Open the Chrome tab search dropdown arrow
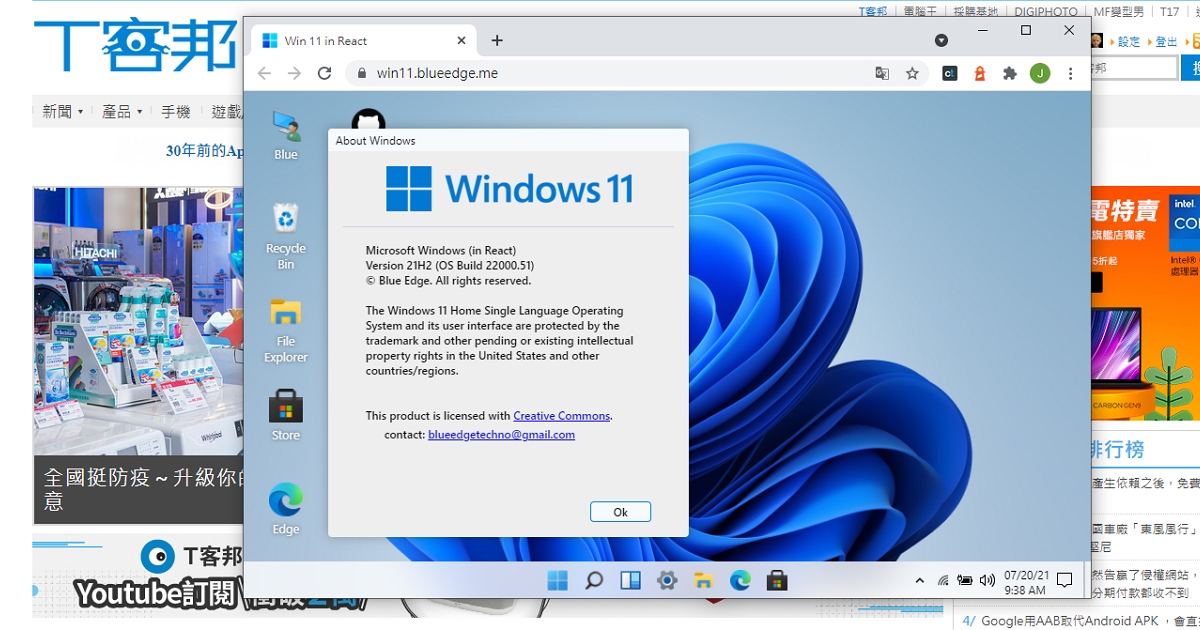Image resolution: width=1200 pixels, height=630 pixels. click(x=941, y=40)
